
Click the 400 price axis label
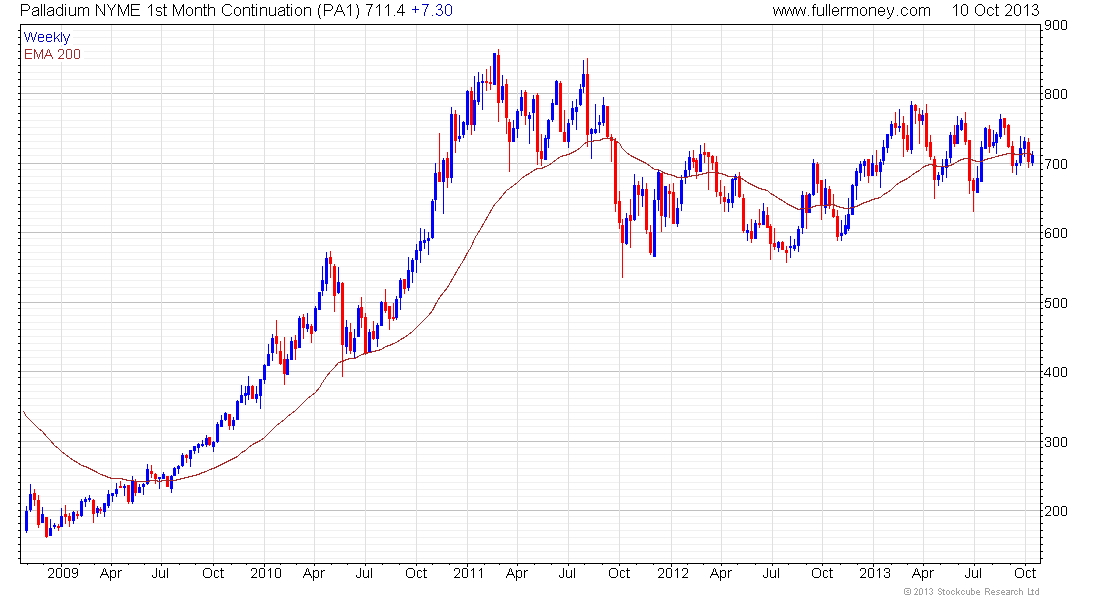(1055, 372)
